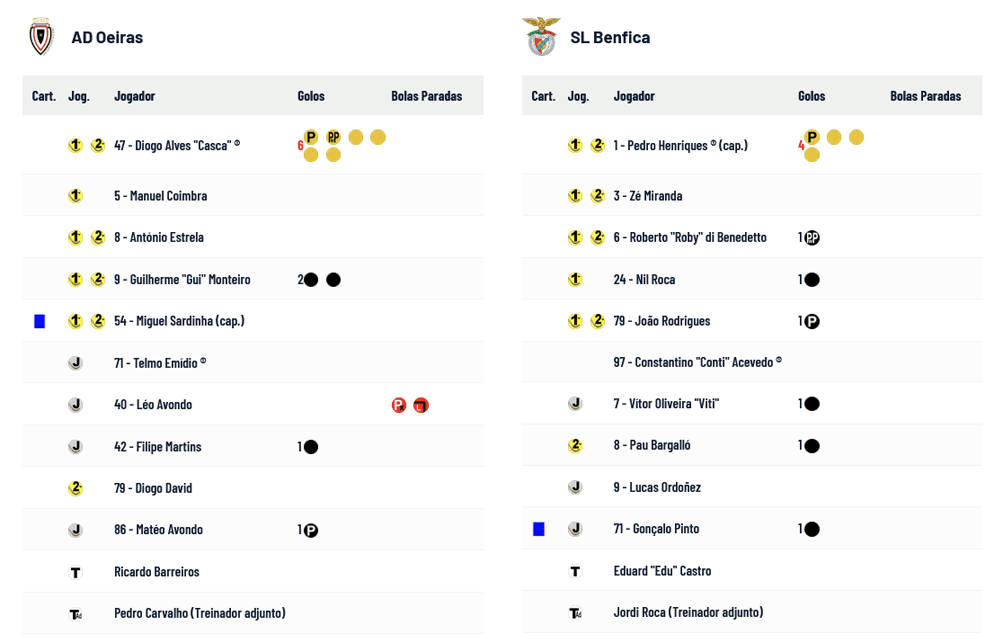Viewport: 1000px width, 639px height.
Task: Click Diogo David's second-half badge
Action: point(75,488)
